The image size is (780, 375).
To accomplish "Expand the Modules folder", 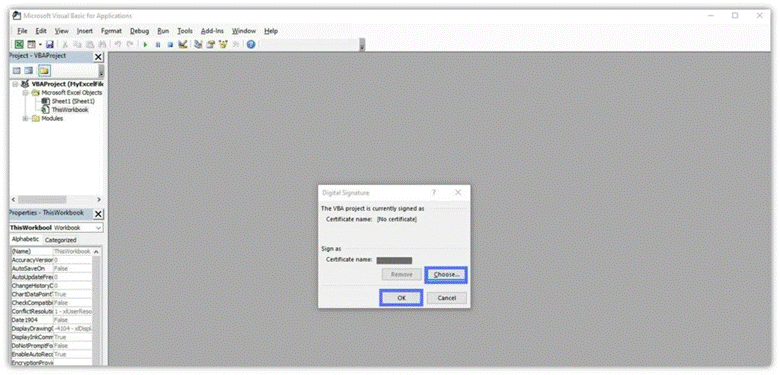I will click(25, 118).
